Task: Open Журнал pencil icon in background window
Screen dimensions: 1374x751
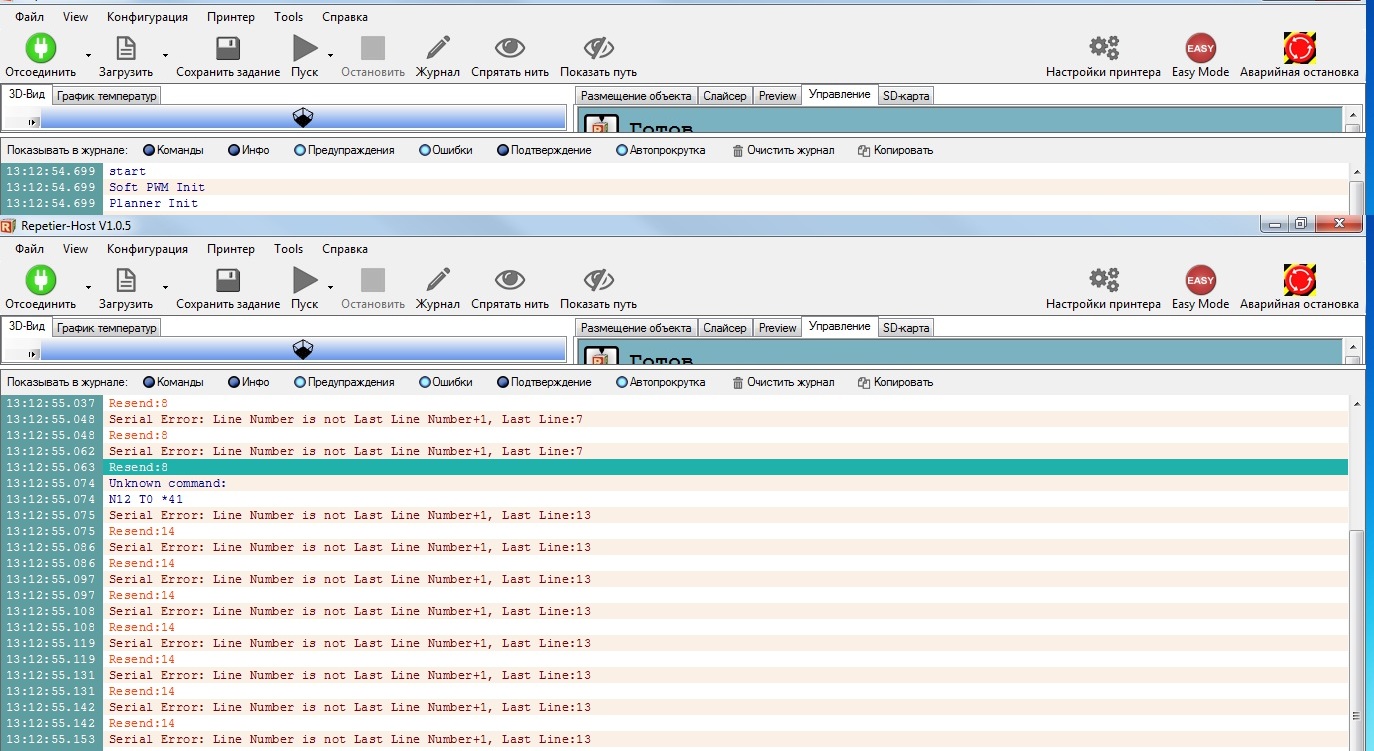Action: click(x=438, y=48)
